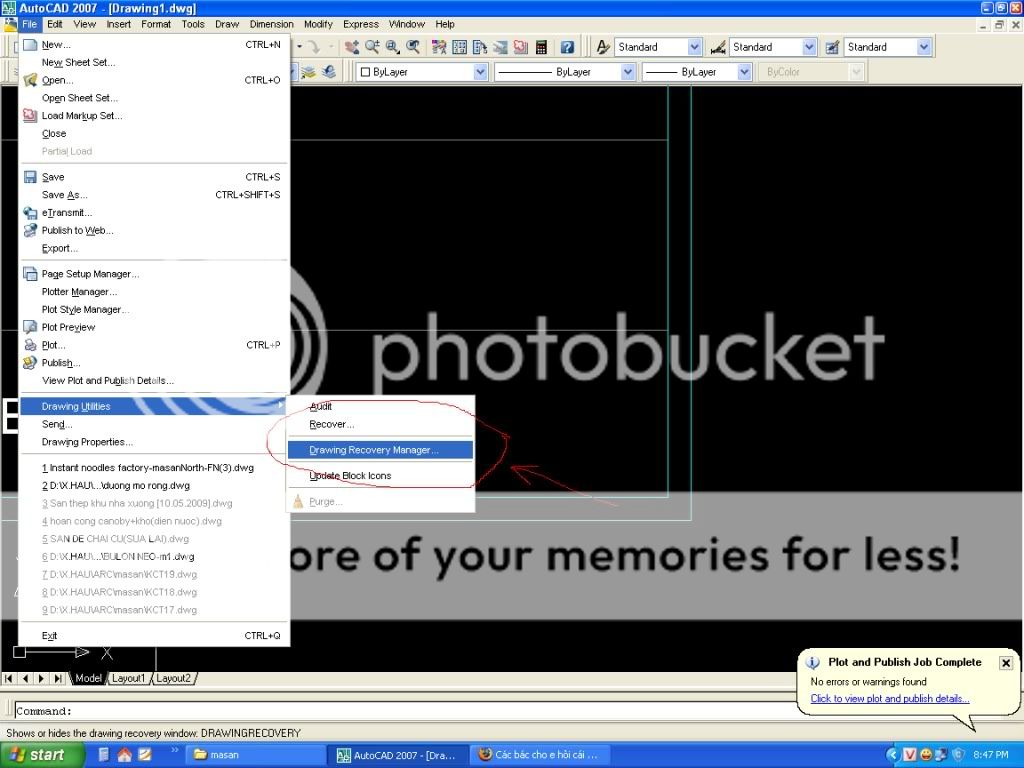
Task: Launch the QuickCalc calculator icon
Action: pos(541,47)
